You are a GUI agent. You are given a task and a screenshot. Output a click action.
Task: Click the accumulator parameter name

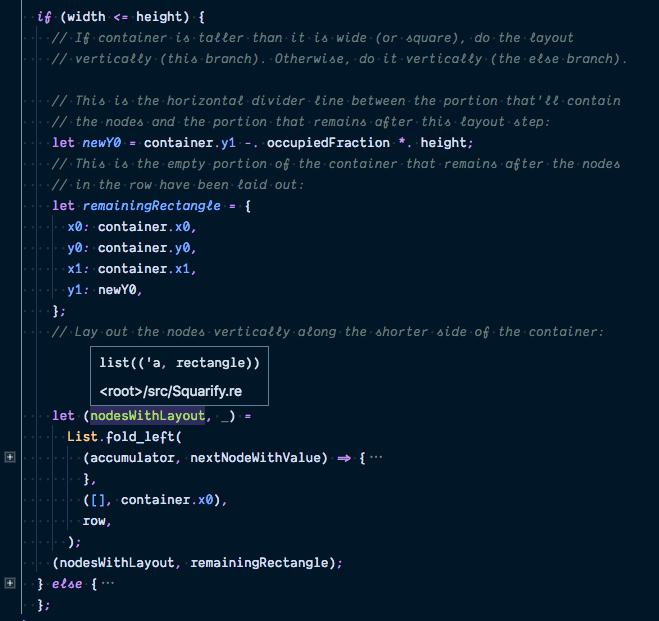pyautogui.click(x=132, y=458)
